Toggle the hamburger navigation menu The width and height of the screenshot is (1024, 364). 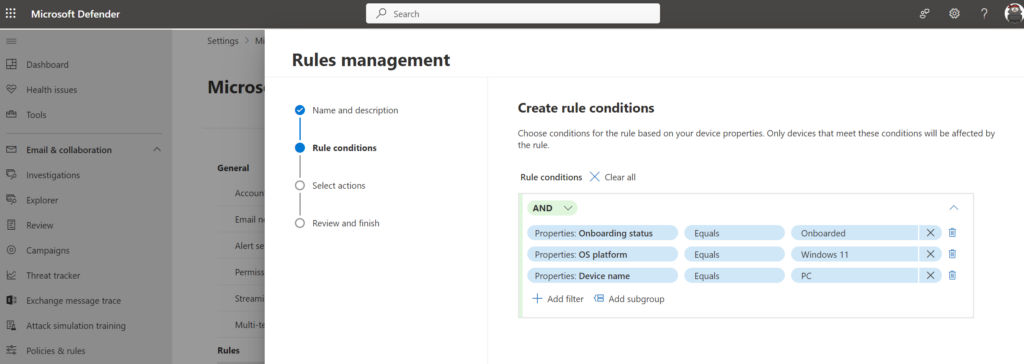pos(10,41)
